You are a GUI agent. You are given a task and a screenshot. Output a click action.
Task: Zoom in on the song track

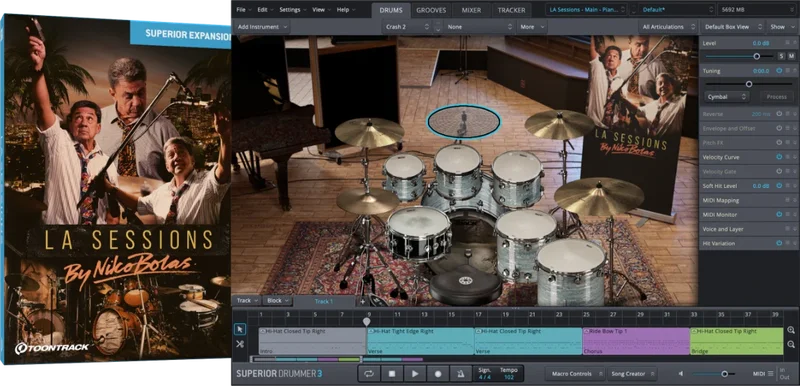coord(791,330)
